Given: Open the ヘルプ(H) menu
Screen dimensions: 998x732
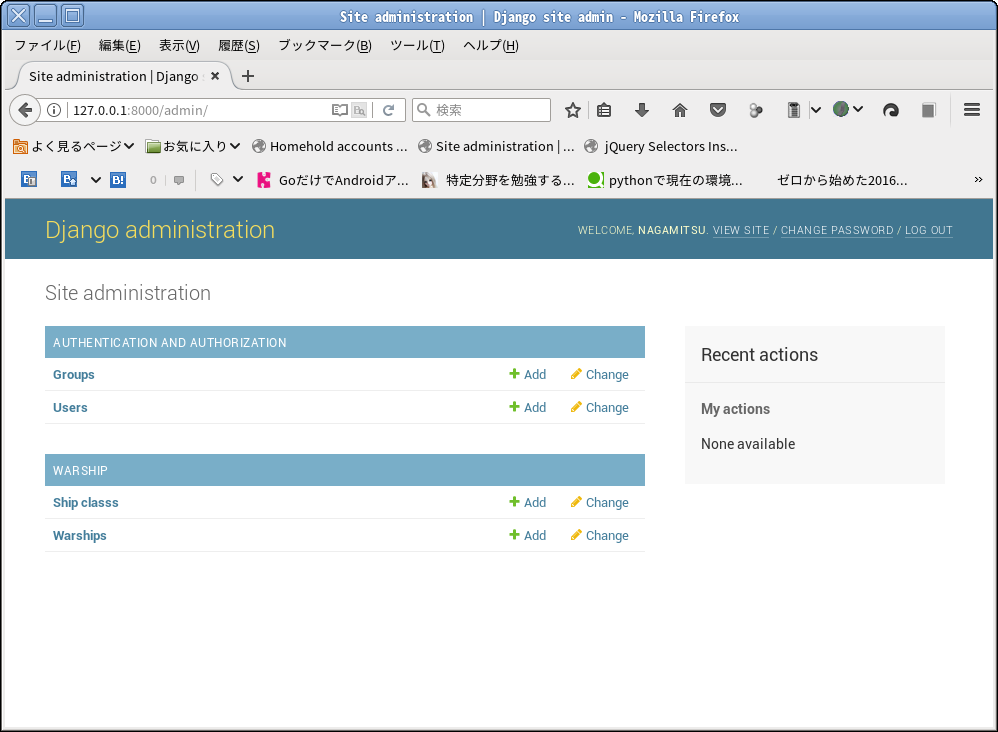Looking at the screenshot, I should pyautogui.click(x=491, y=45).
